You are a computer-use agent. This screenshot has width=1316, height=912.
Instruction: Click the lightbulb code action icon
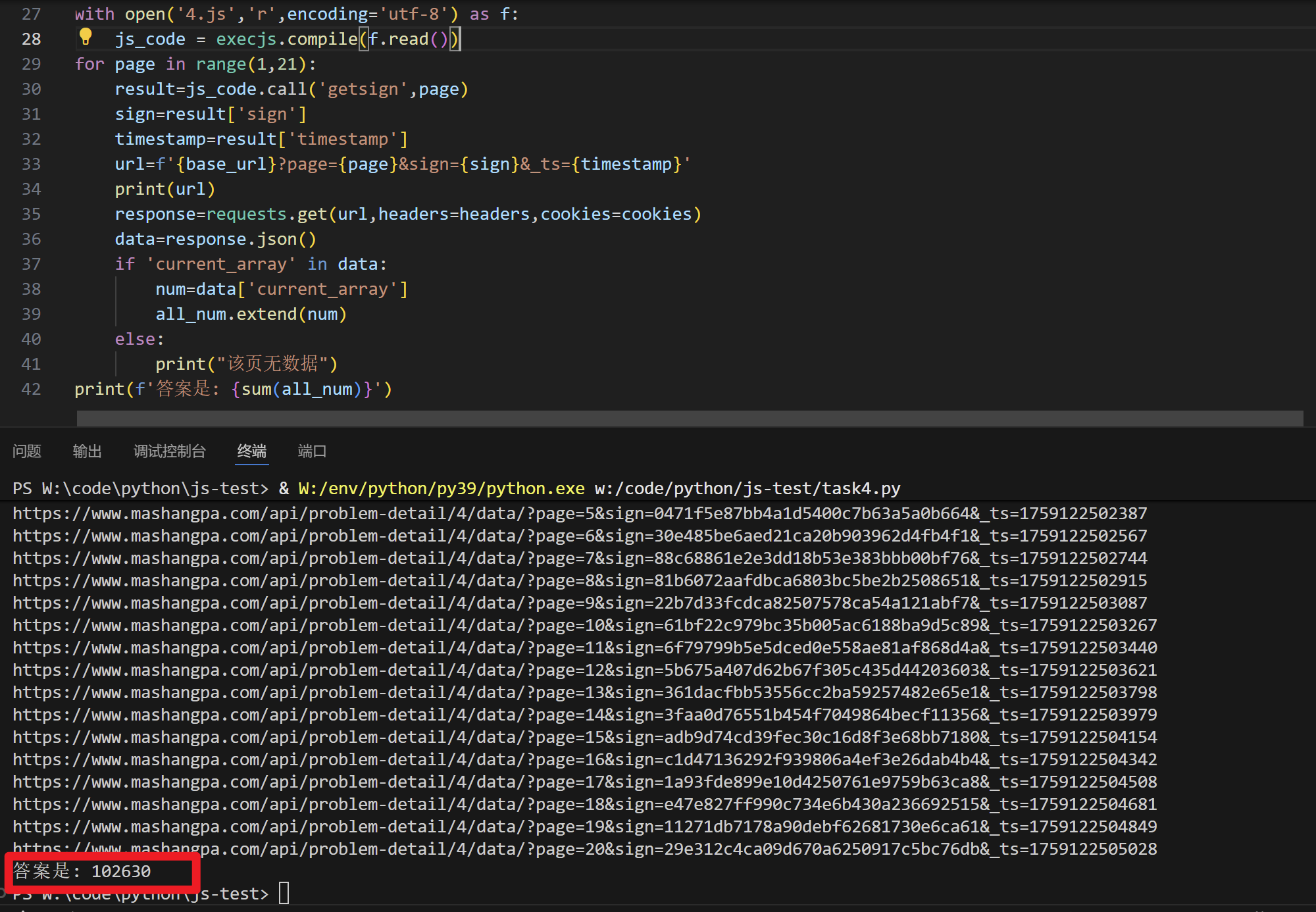pyautogui.click(x=86, y=38)
